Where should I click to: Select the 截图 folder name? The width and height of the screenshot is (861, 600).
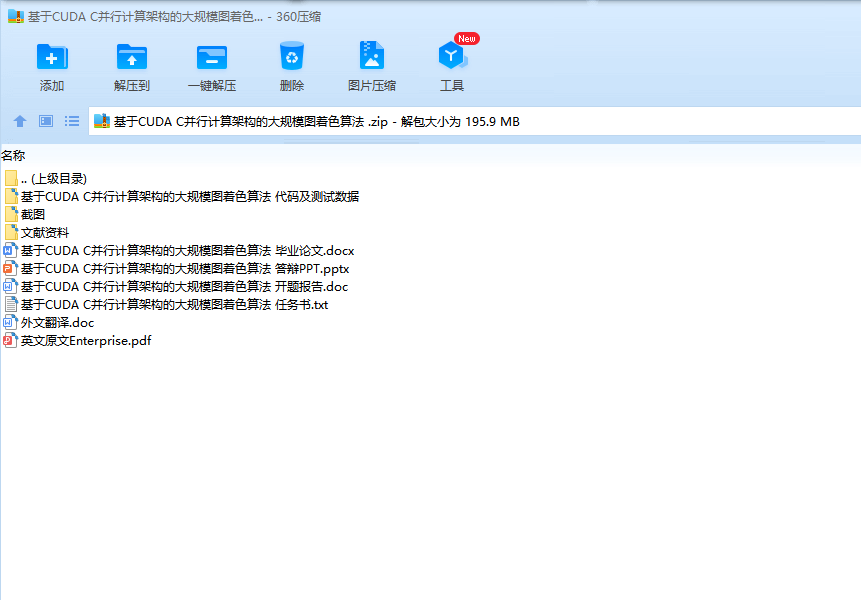pos(33,215)
